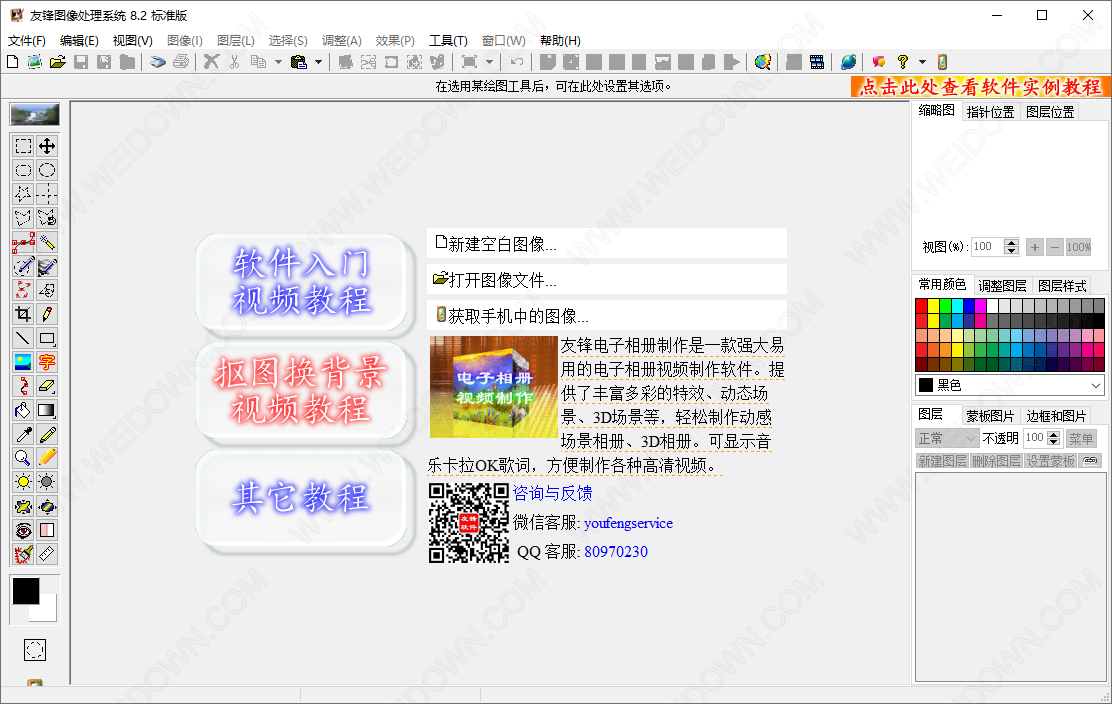The image size is (1112, 704).
Task: Open a file using the folder toolbar icon
Action: pos(57,62)
